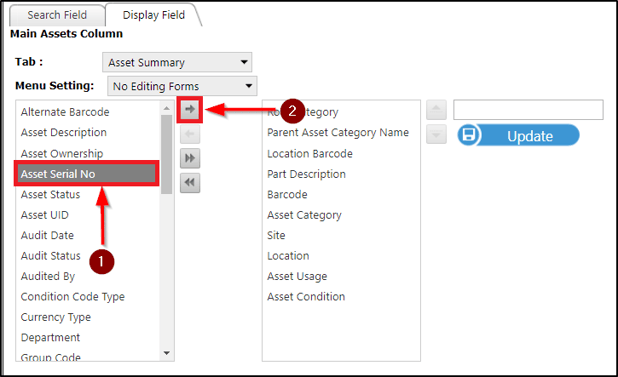Screen dimensions: 618x377
Task: Select Part Description in selected list
Action: [x=306, y=174]
